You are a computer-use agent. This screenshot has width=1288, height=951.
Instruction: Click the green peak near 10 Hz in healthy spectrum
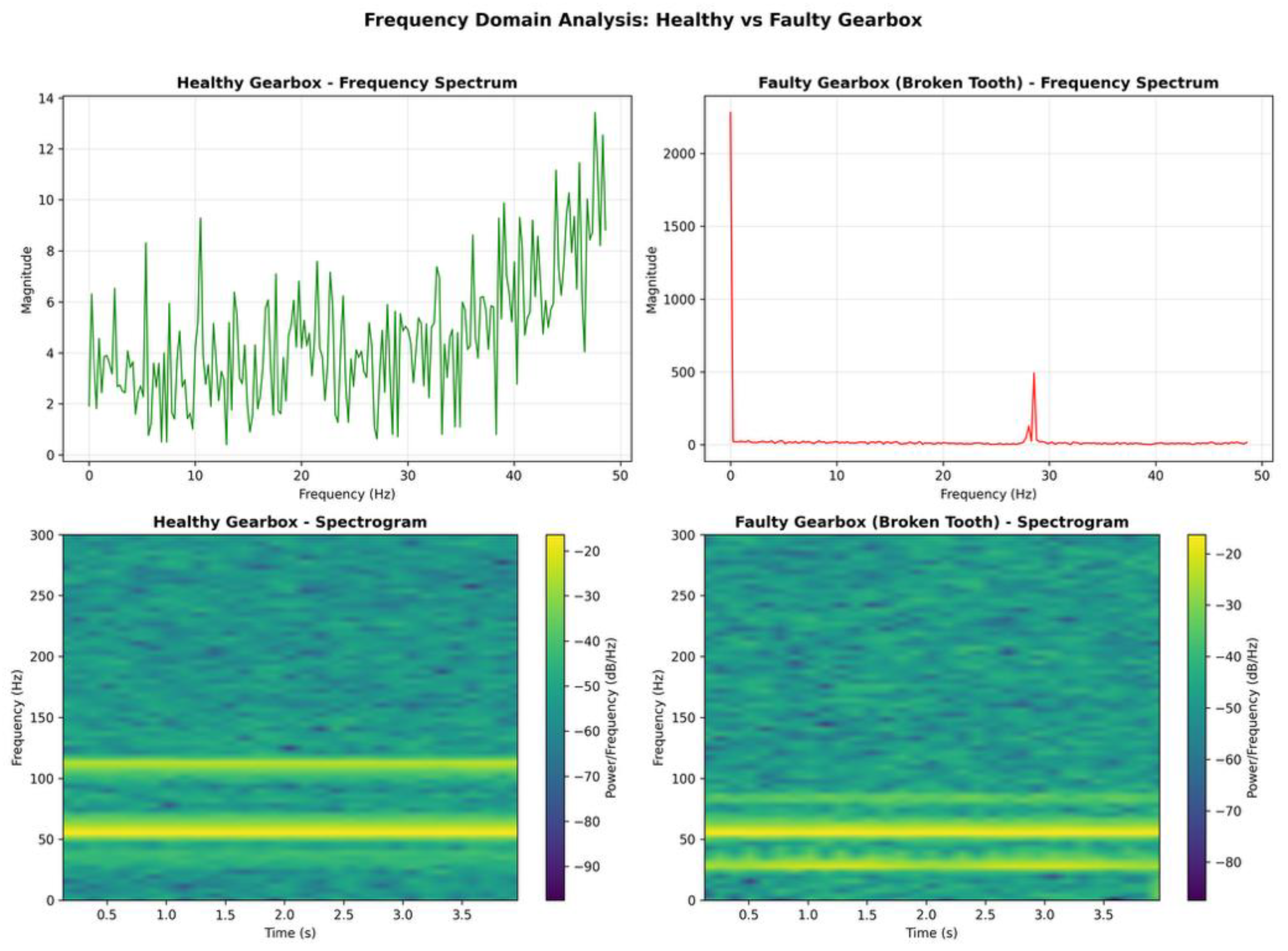[200, 219]
